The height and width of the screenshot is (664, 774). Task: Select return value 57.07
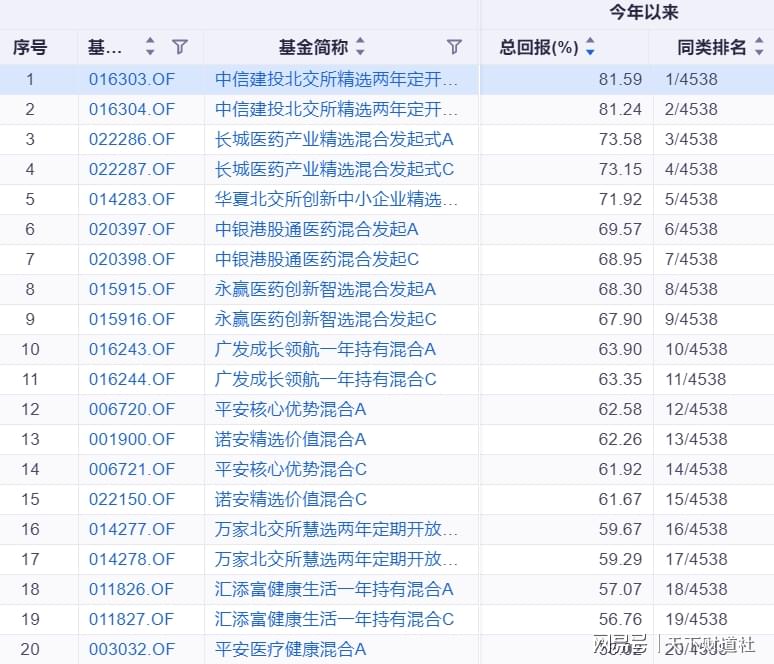click(620, 589)
